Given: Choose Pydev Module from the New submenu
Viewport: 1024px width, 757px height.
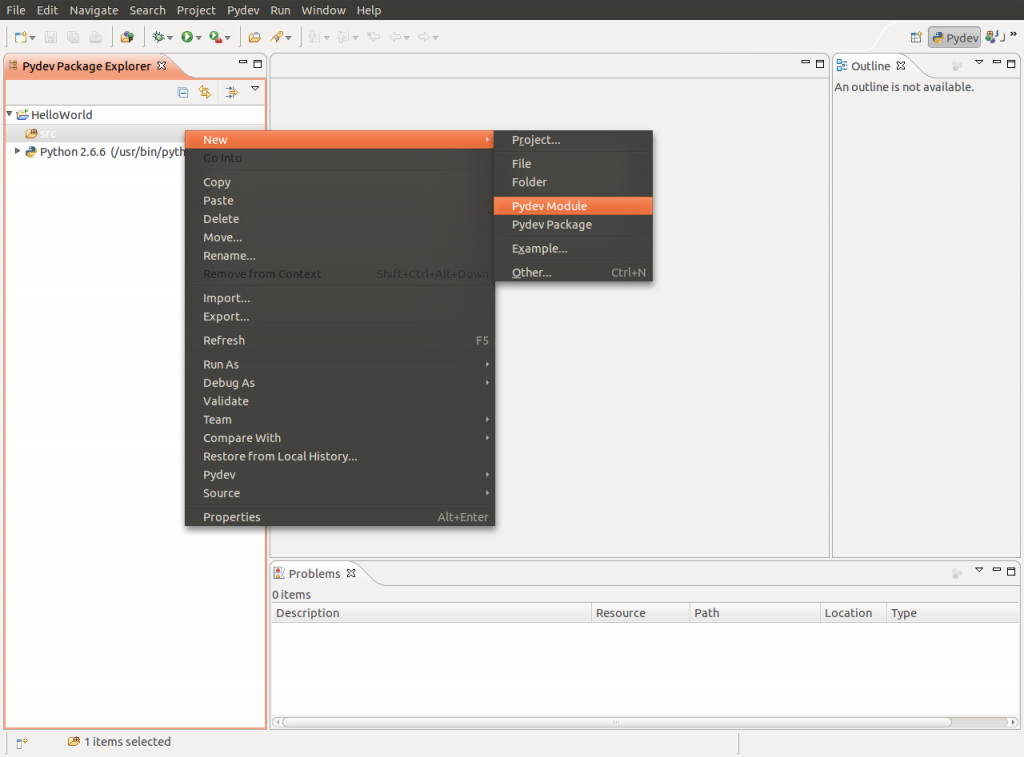Looking at the screenshot, I should [573, 206].
